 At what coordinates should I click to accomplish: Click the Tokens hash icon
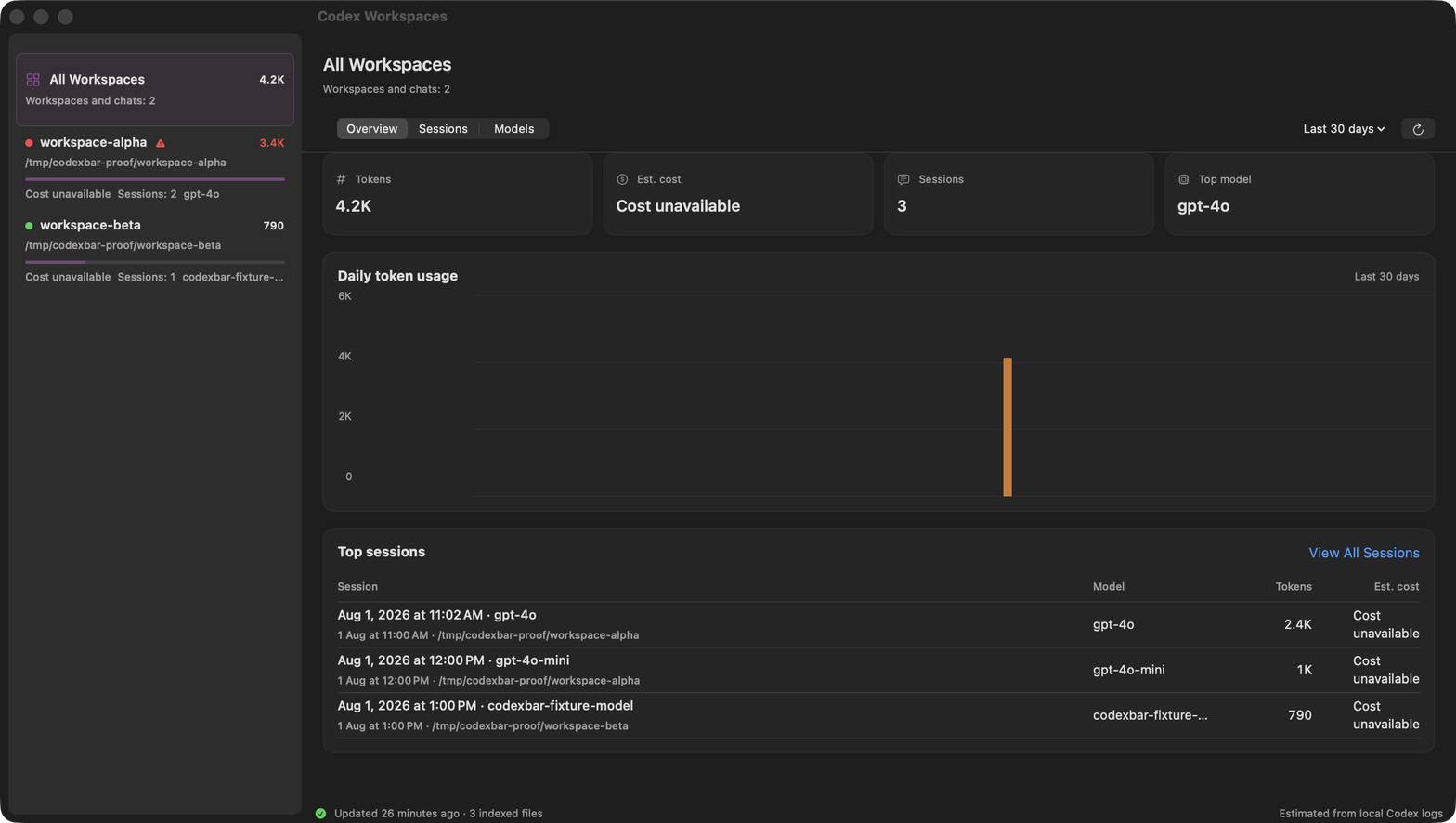(341, 179)
